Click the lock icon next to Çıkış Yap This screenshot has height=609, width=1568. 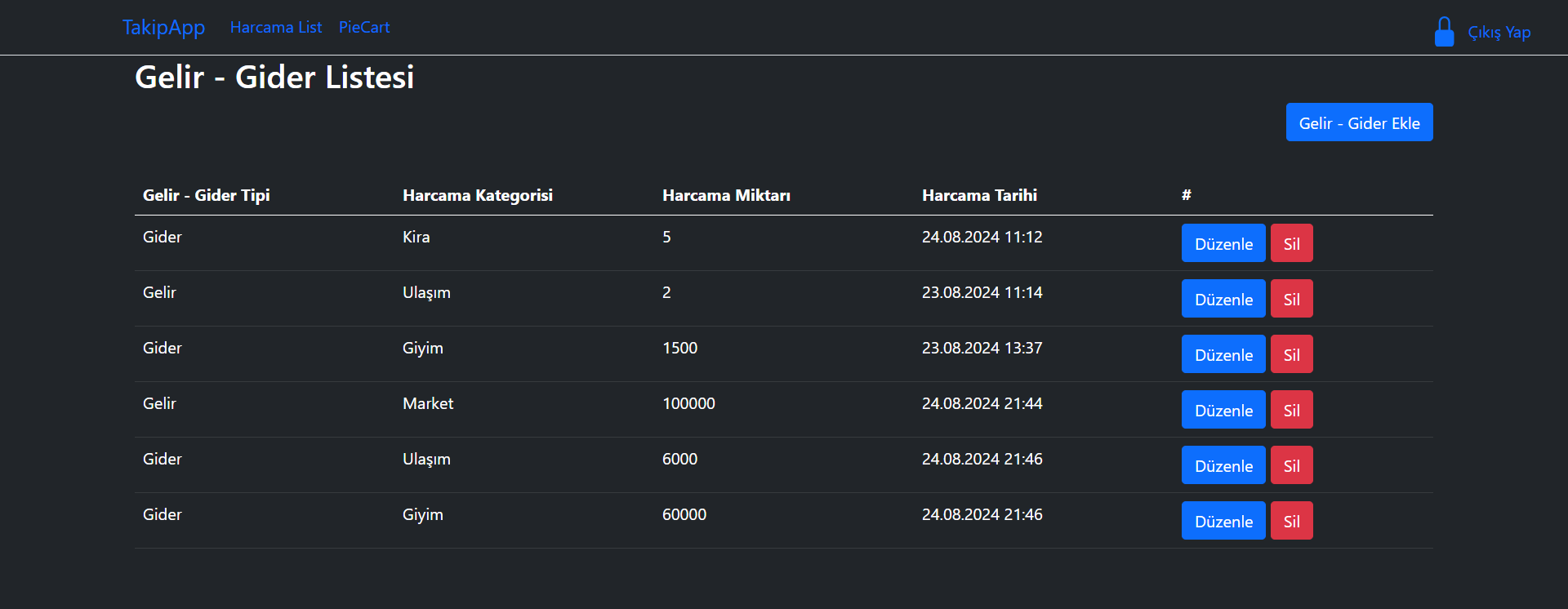tap(1444, 32)
